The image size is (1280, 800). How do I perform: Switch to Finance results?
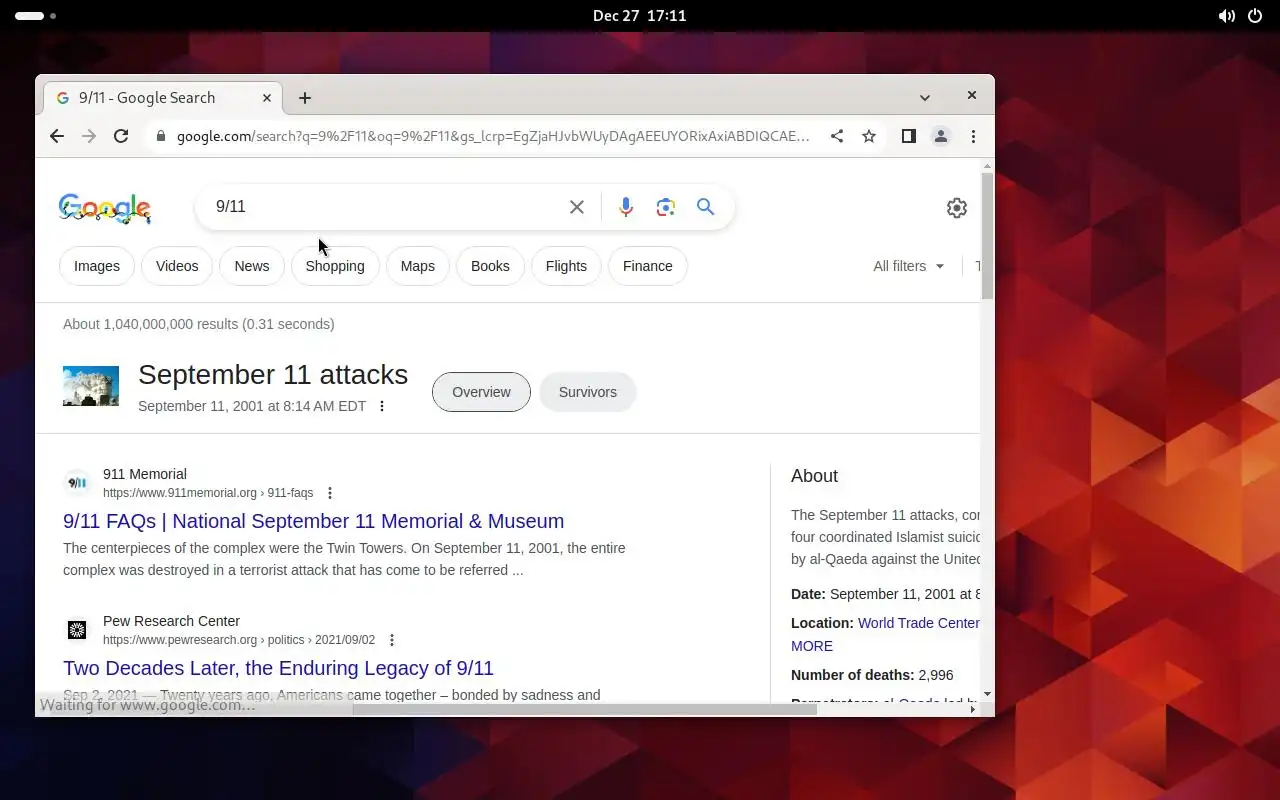point(648,266)
